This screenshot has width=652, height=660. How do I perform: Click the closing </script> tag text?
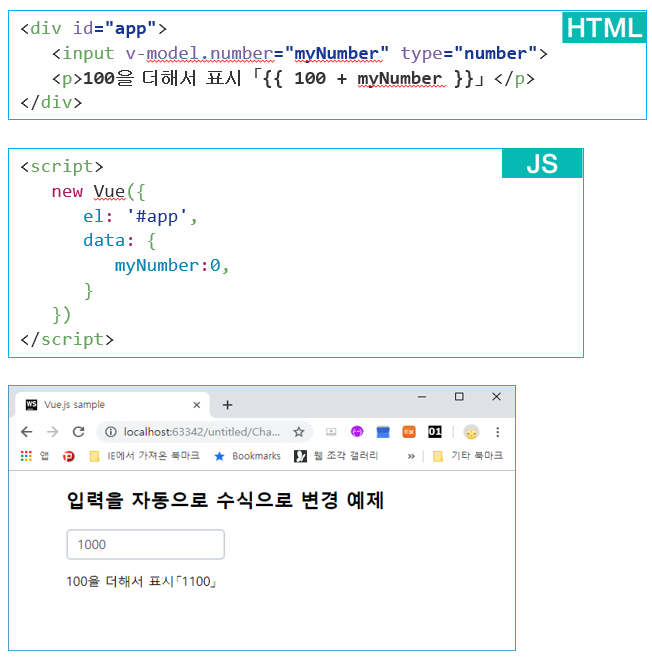(67, 339)
